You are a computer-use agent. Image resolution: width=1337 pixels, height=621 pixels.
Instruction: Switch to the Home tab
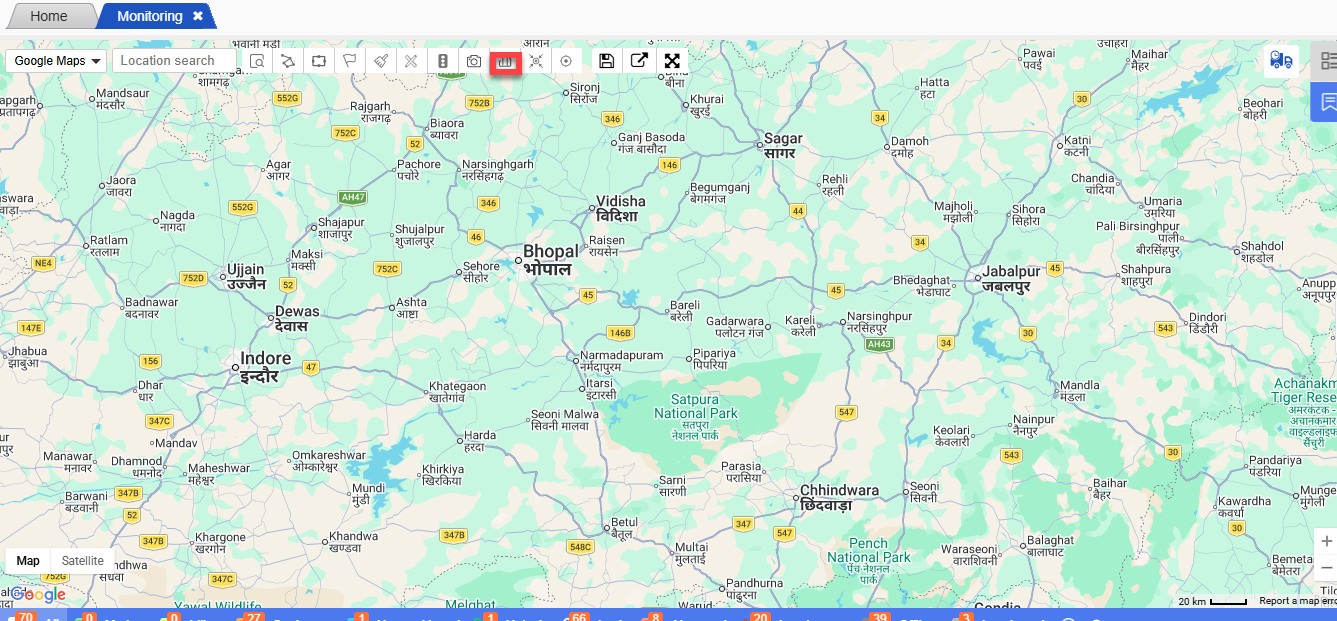point(48,16)
